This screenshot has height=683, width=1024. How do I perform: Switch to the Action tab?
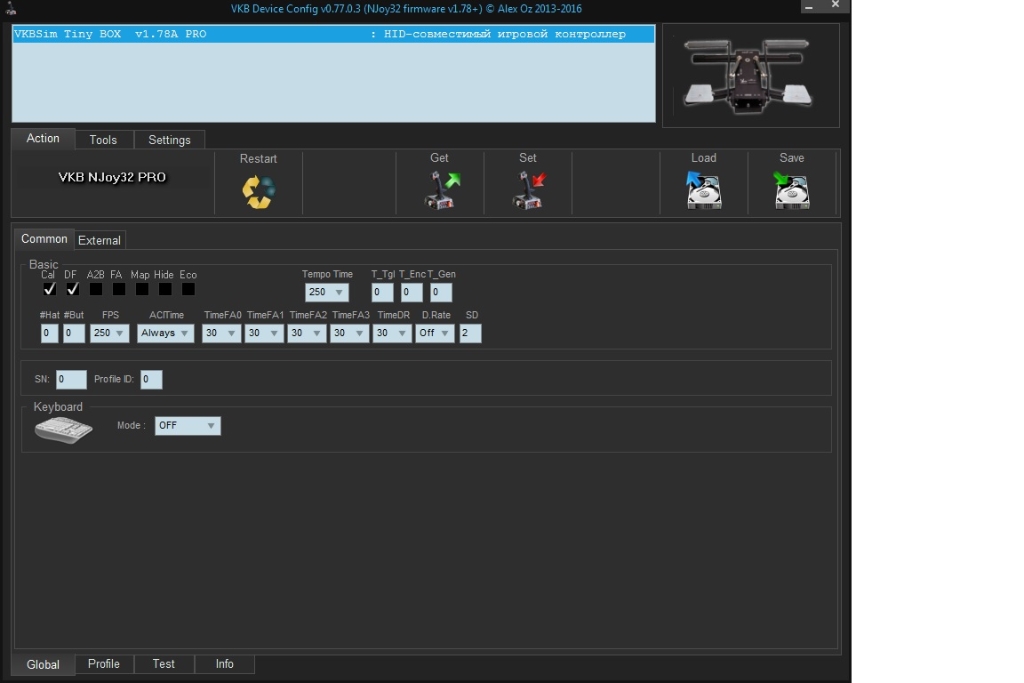(43, 138)
